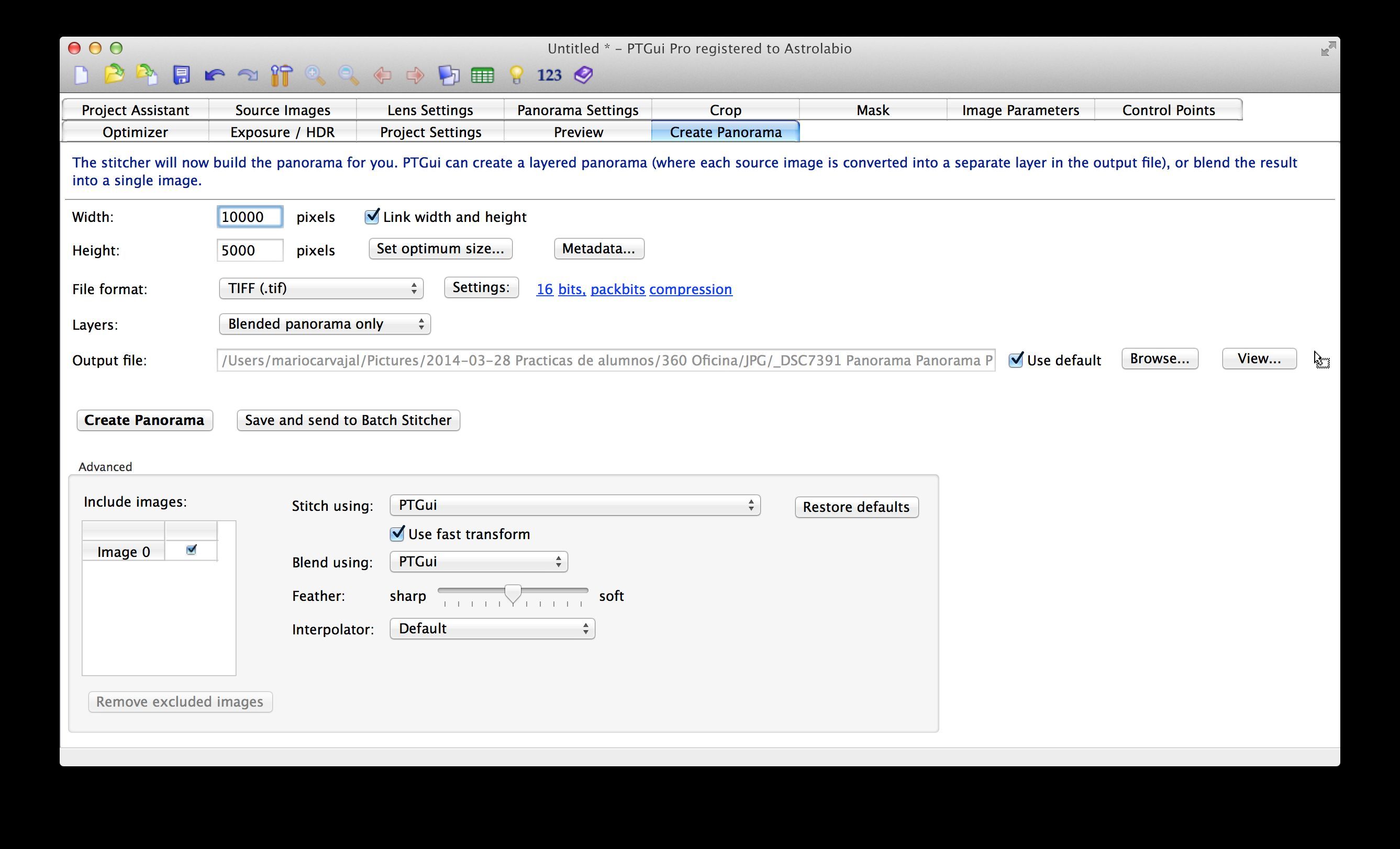Save project with the floppy disk icon

coord(181,75)
